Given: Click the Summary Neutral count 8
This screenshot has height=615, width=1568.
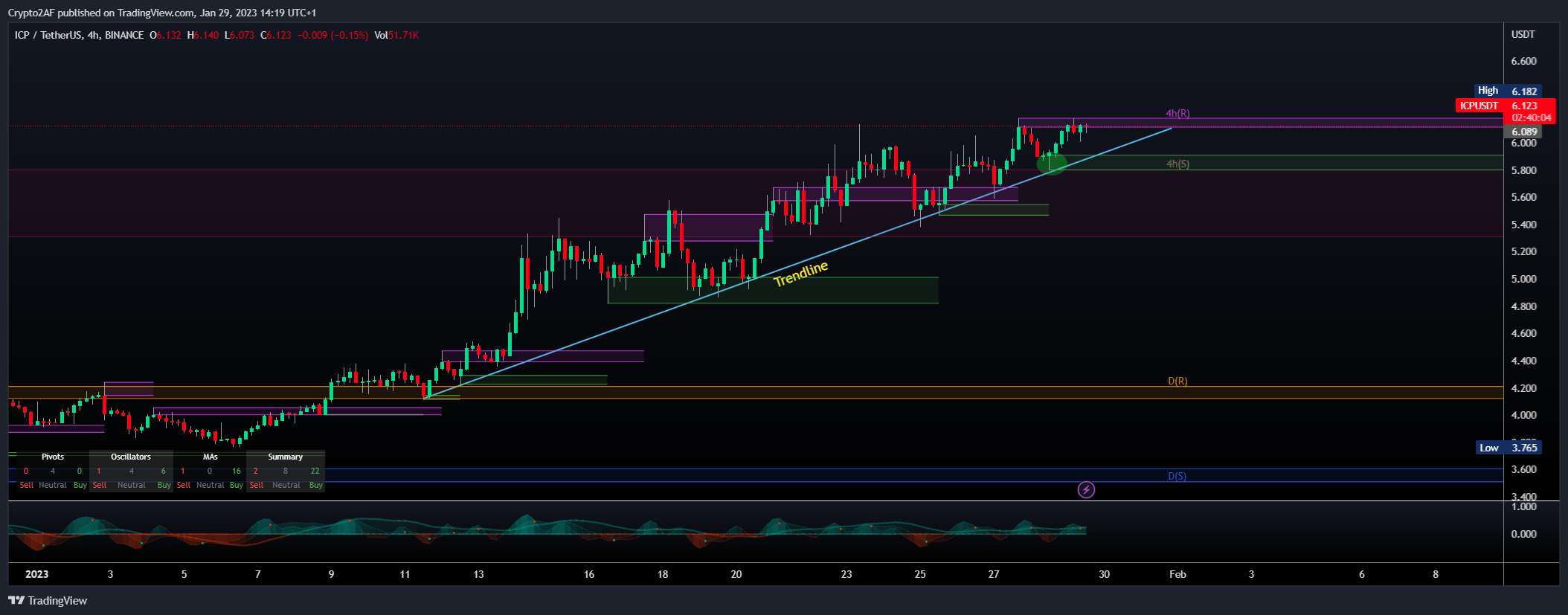Looking at the screenshot, I should tap(285, 471).
